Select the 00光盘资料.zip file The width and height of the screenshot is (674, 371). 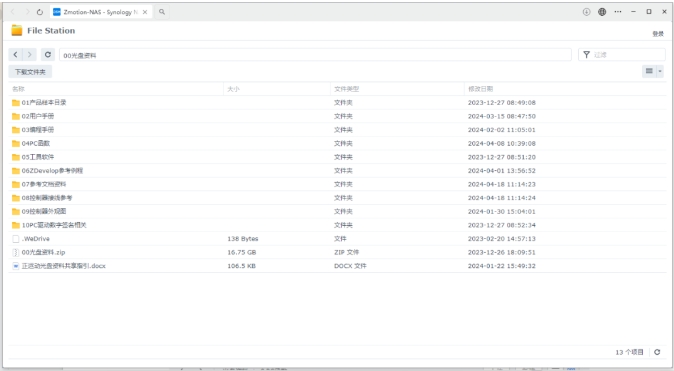click(337, 252)
